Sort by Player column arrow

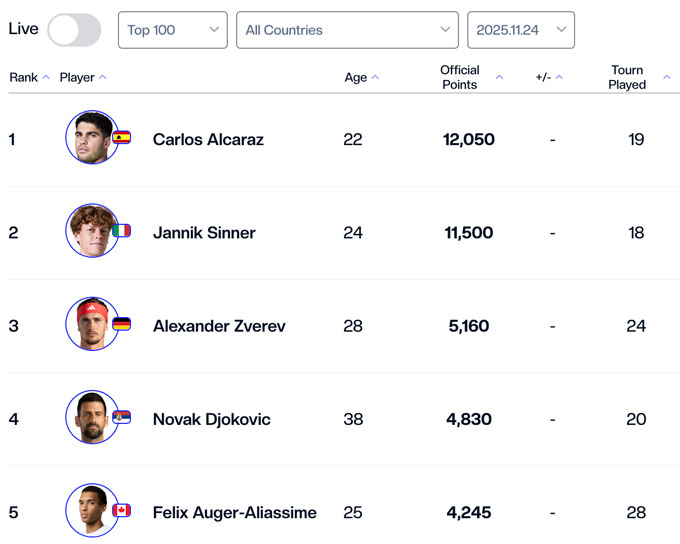pos(103,78)
